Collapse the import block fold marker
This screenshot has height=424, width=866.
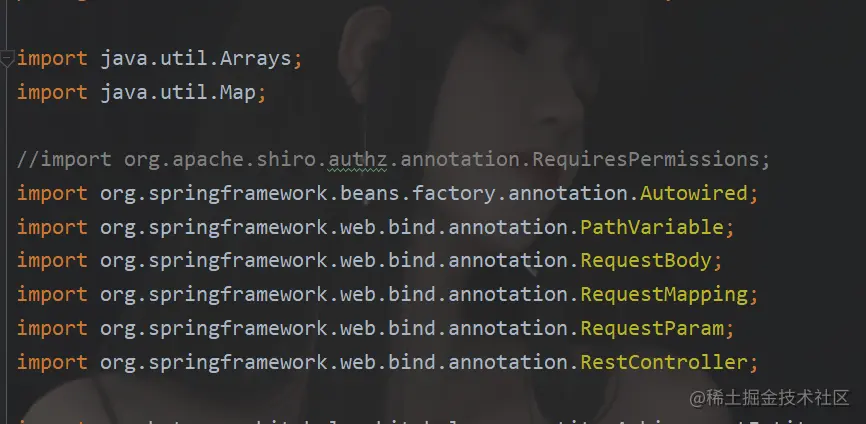tap(7, 59)
